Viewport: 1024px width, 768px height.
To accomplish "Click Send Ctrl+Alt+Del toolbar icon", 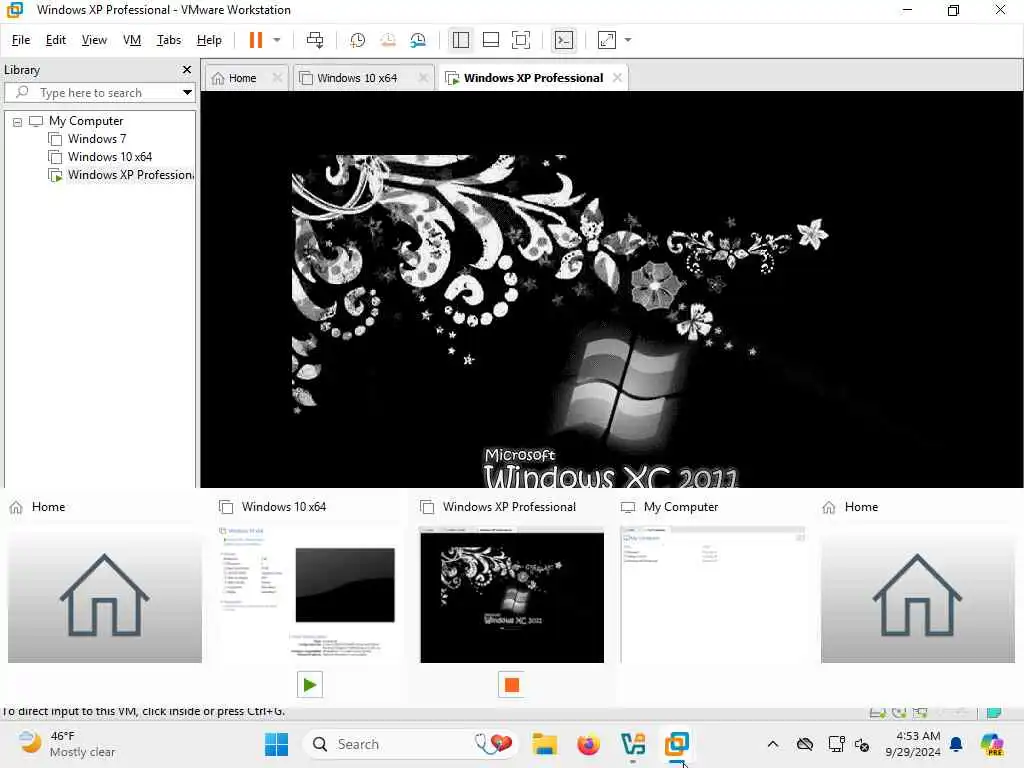I will [x=315, y=40].
